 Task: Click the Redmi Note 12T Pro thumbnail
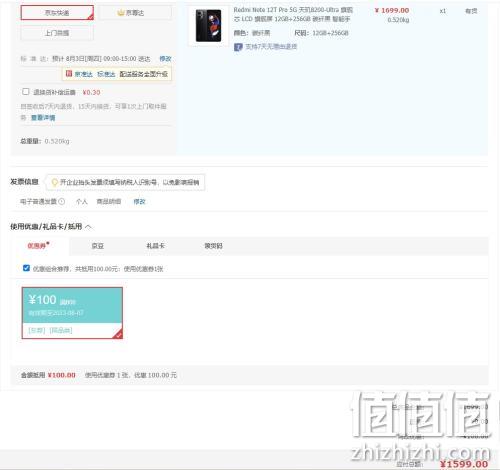click(x=208, y=26)
